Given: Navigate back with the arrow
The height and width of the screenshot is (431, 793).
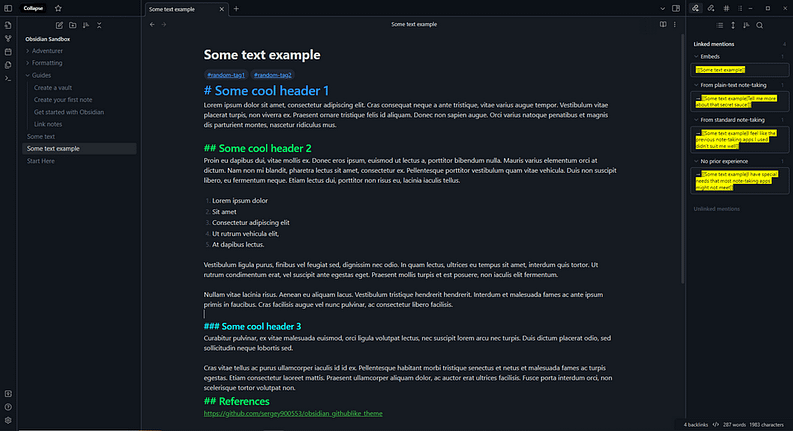Looking at the screenshot, I should pyautogui.click(x=152, y=24).
